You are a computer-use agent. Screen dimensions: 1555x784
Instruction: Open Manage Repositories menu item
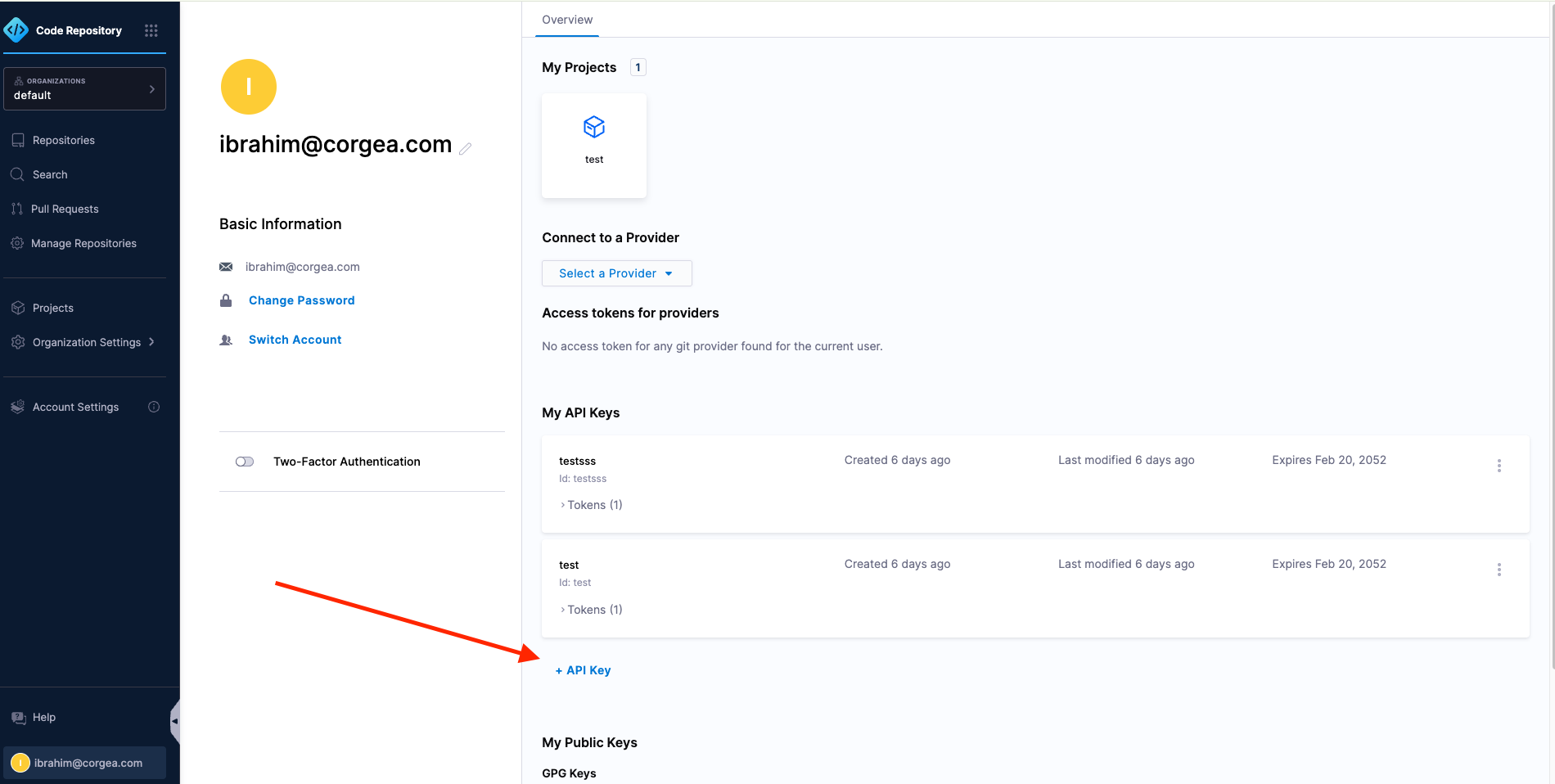click(x=83, y=243)
